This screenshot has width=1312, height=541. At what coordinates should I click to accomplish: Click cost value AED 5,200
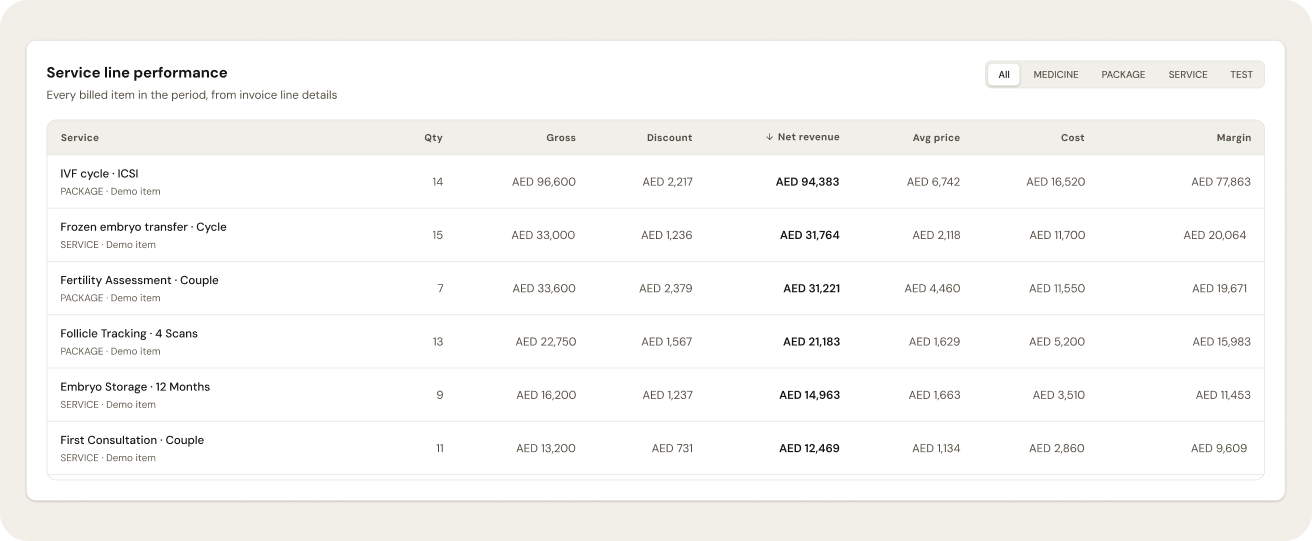(x=1057, y=342)
